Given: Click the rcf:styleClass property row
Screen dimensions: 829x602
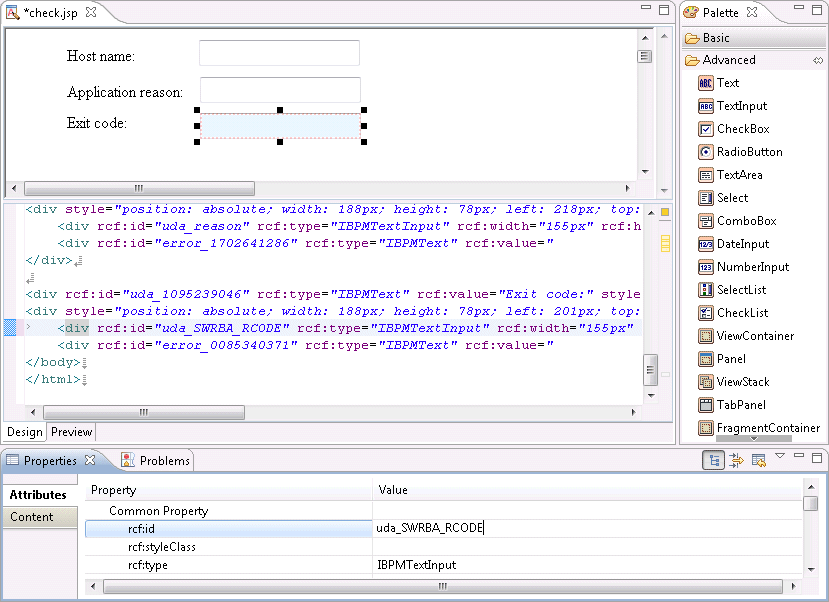Looking at the screenshot, I should (443, 547).
